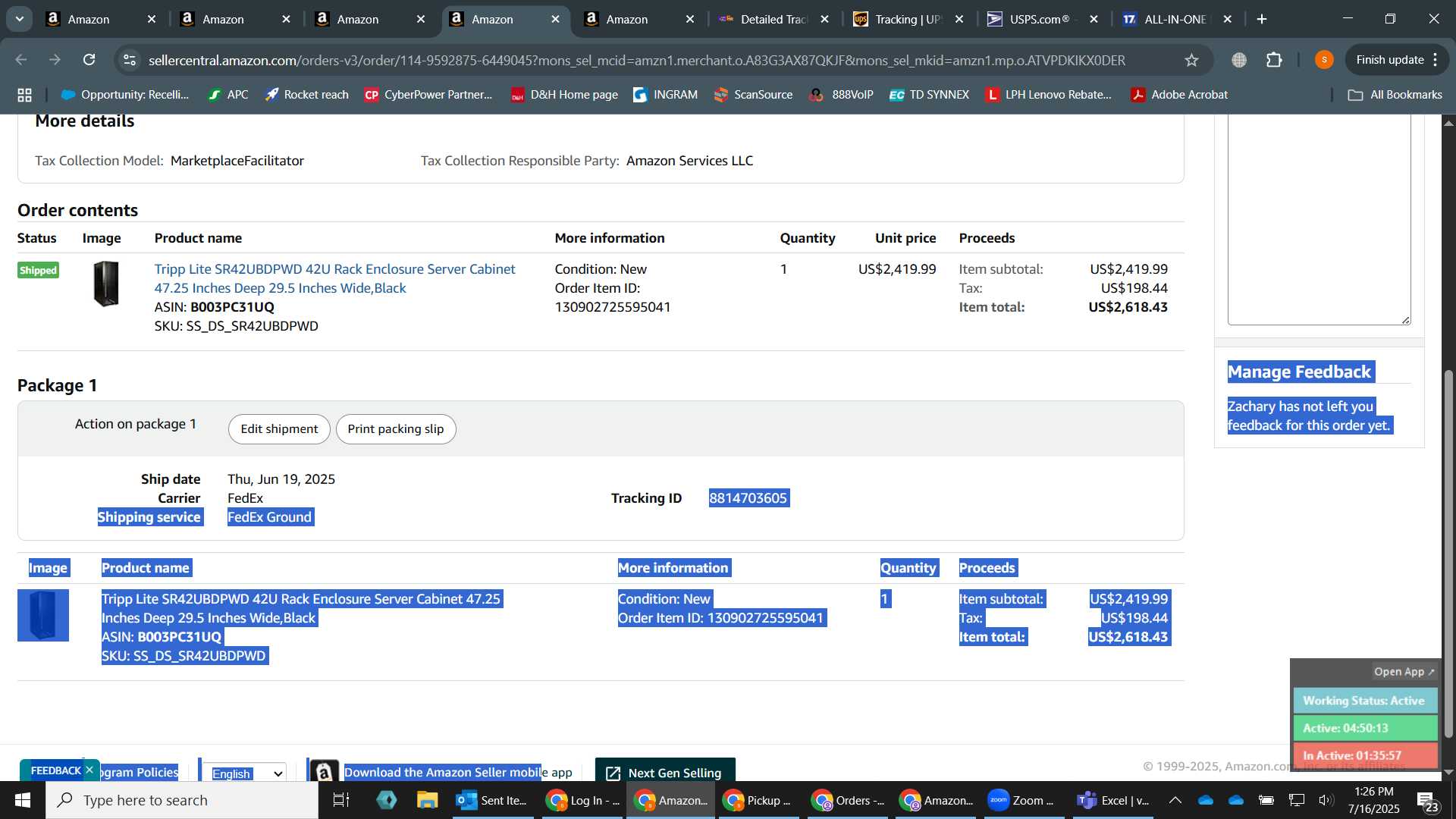This screenshot has width=1456, height=819.
Task: Open Outlook Sent Items on taskbar
Action: (492, 800)
